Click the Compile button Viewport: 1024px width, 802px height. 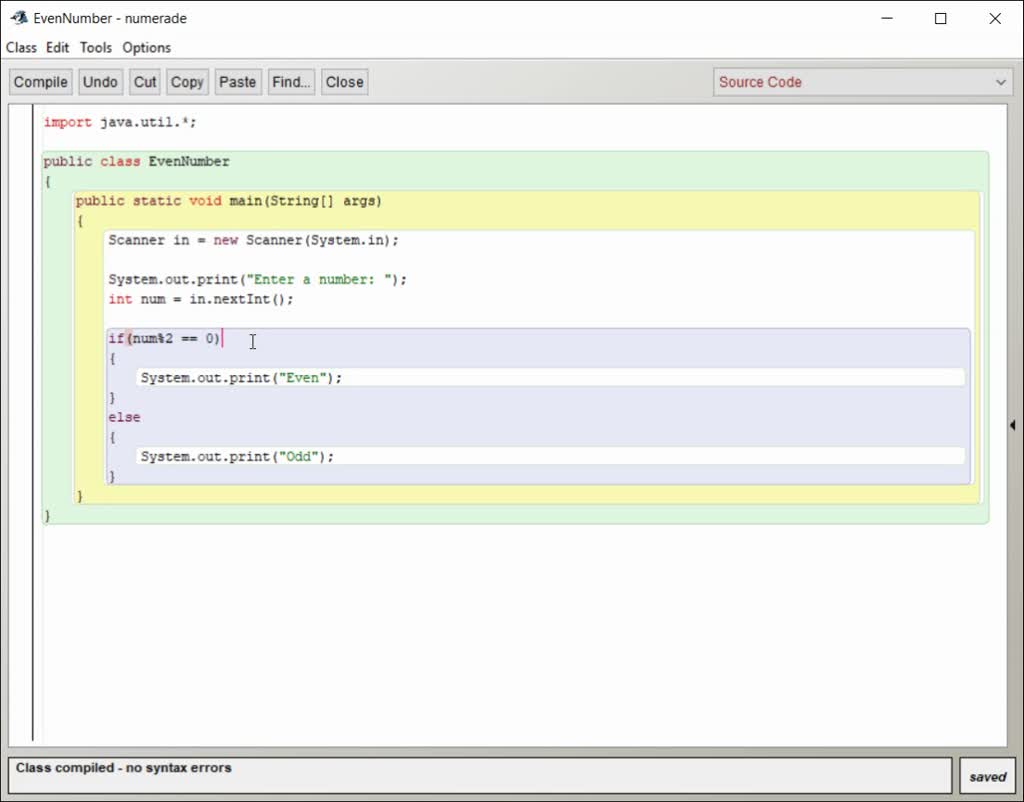click(x=40, y=82)
